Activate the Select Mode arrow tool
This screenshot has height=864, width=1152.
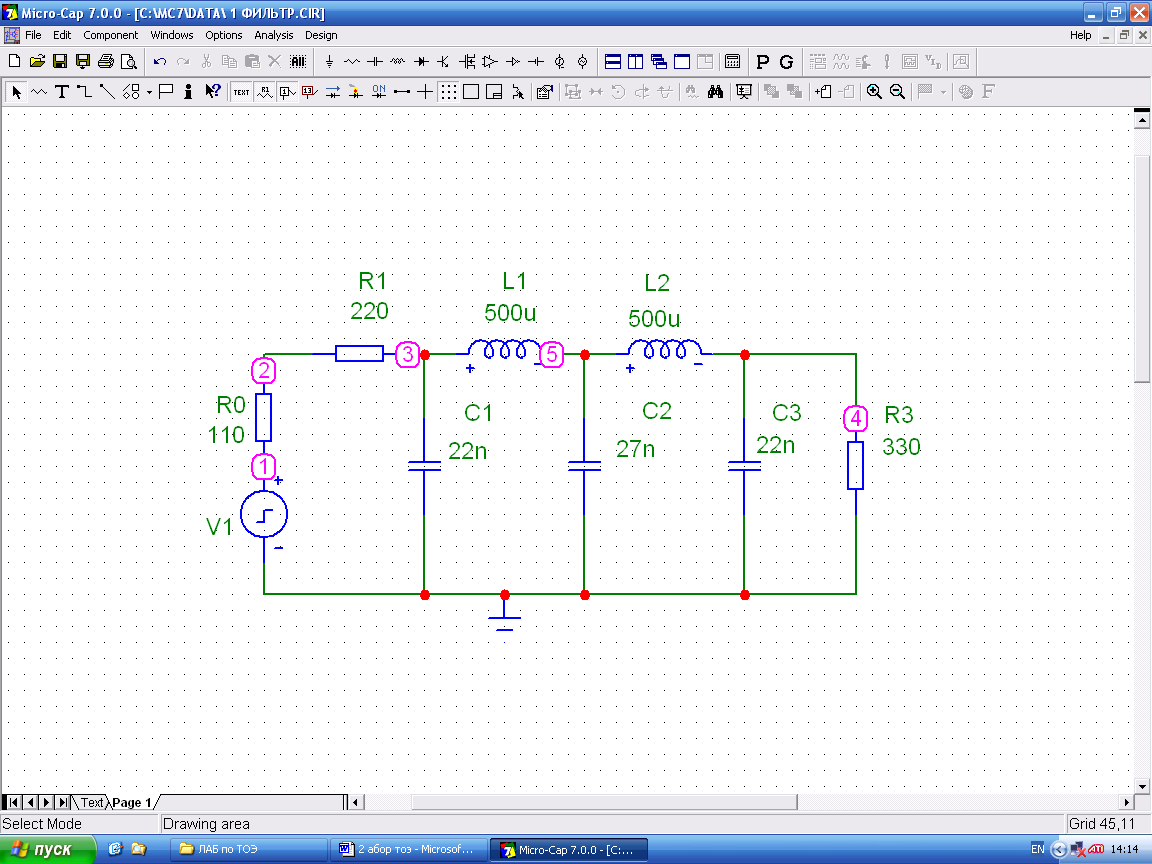coord(16,92)
